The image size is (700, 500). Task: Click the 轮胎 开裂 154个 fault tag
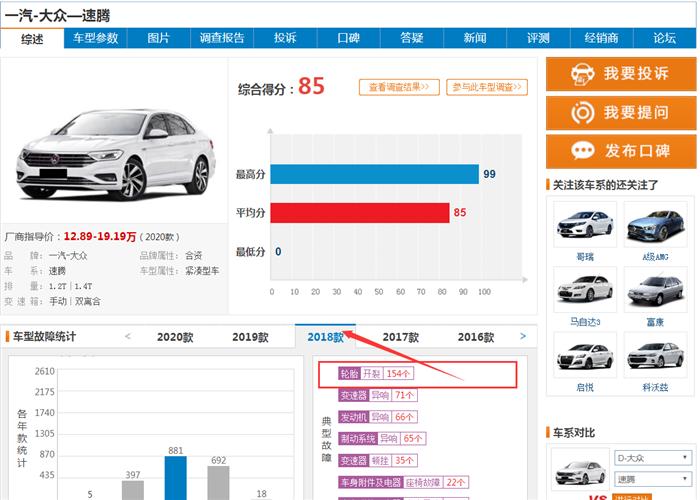coord(376,374)
